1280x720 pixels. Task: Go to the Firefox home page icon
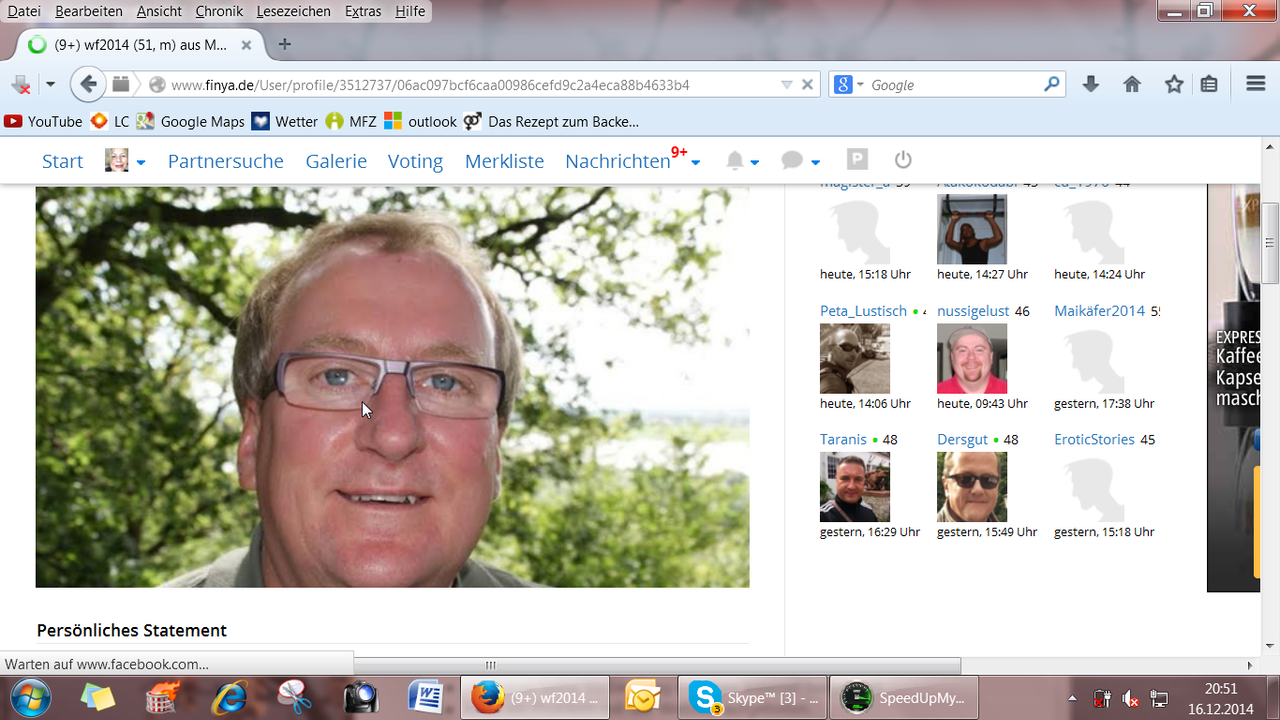coord(1132,85)
